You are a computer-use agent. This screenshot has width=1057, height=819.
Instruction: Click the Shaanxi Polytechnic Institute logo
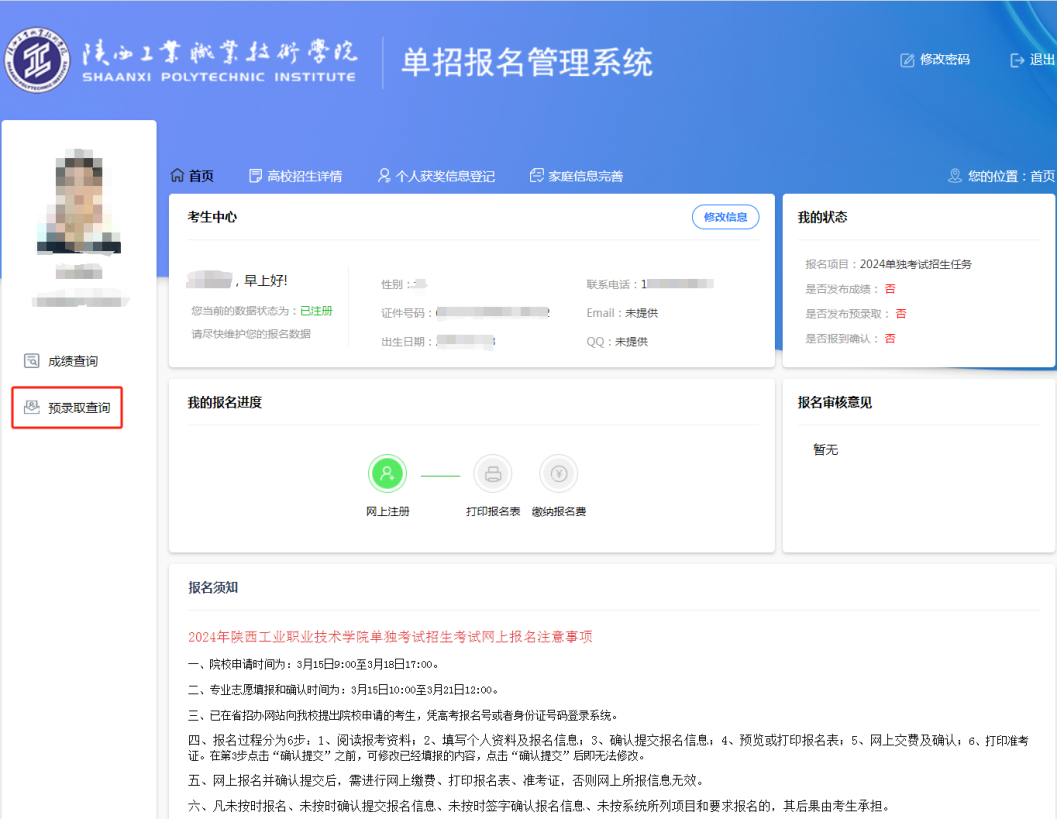pyautogui.click(x=37, y=60)
